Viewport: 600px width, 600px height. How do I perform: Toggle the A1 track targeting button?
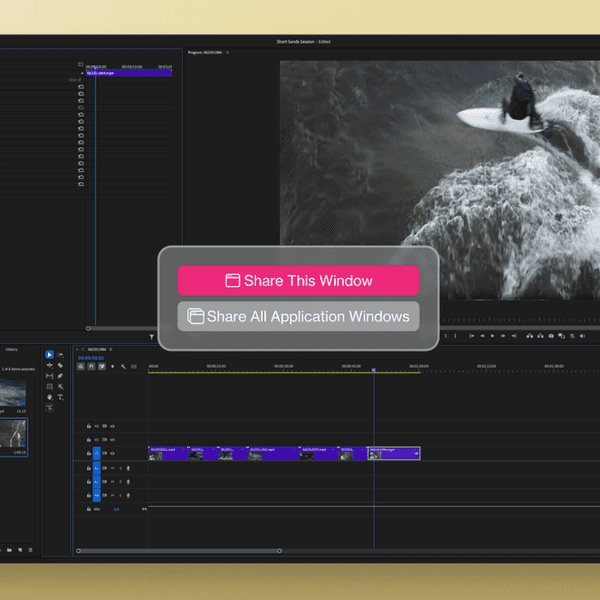click(x=96, y=468)
